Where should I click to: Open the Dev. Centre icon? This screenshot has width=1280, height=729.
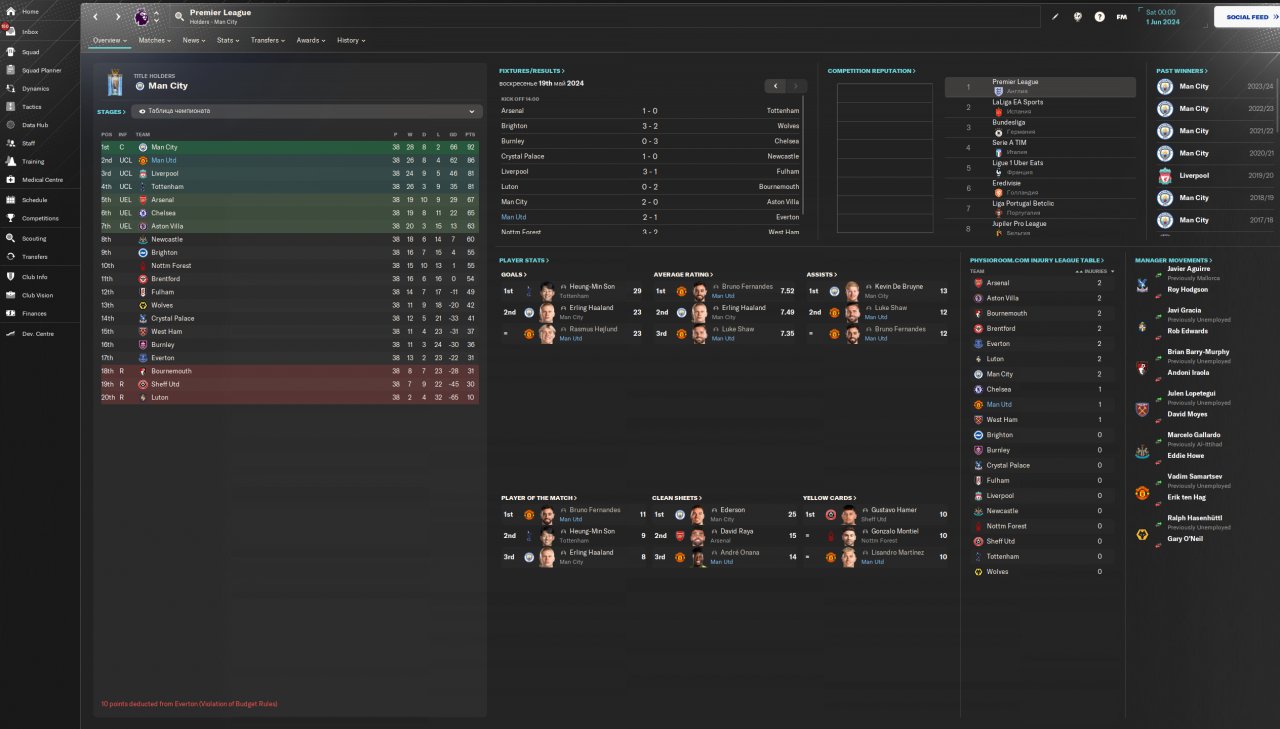click(x=10, y=334)
